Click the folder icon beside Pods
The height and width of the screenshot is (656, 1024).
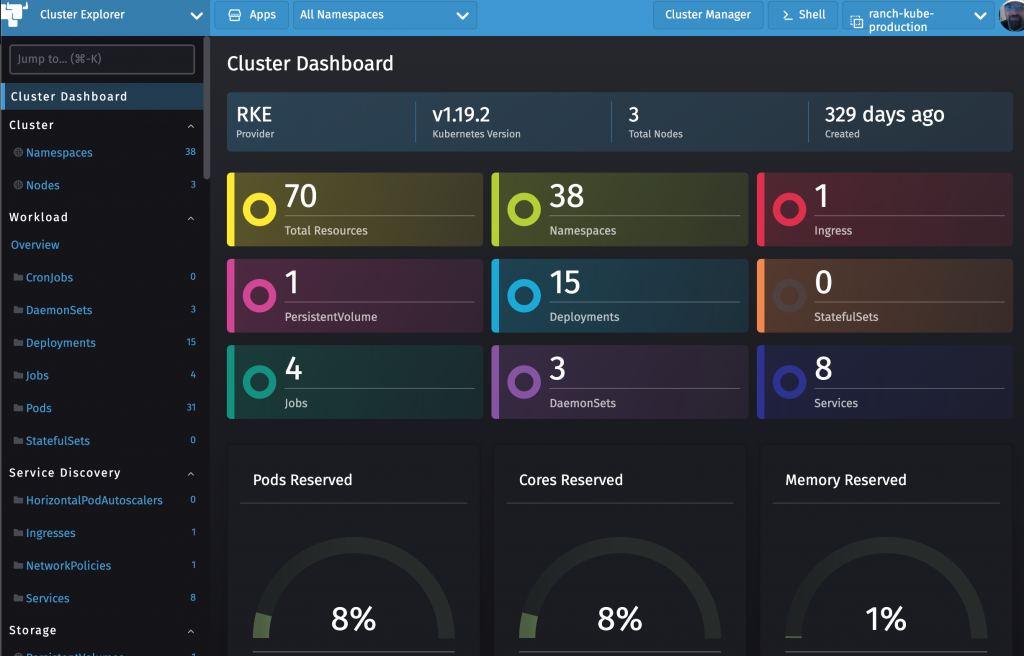click(18, 409)
